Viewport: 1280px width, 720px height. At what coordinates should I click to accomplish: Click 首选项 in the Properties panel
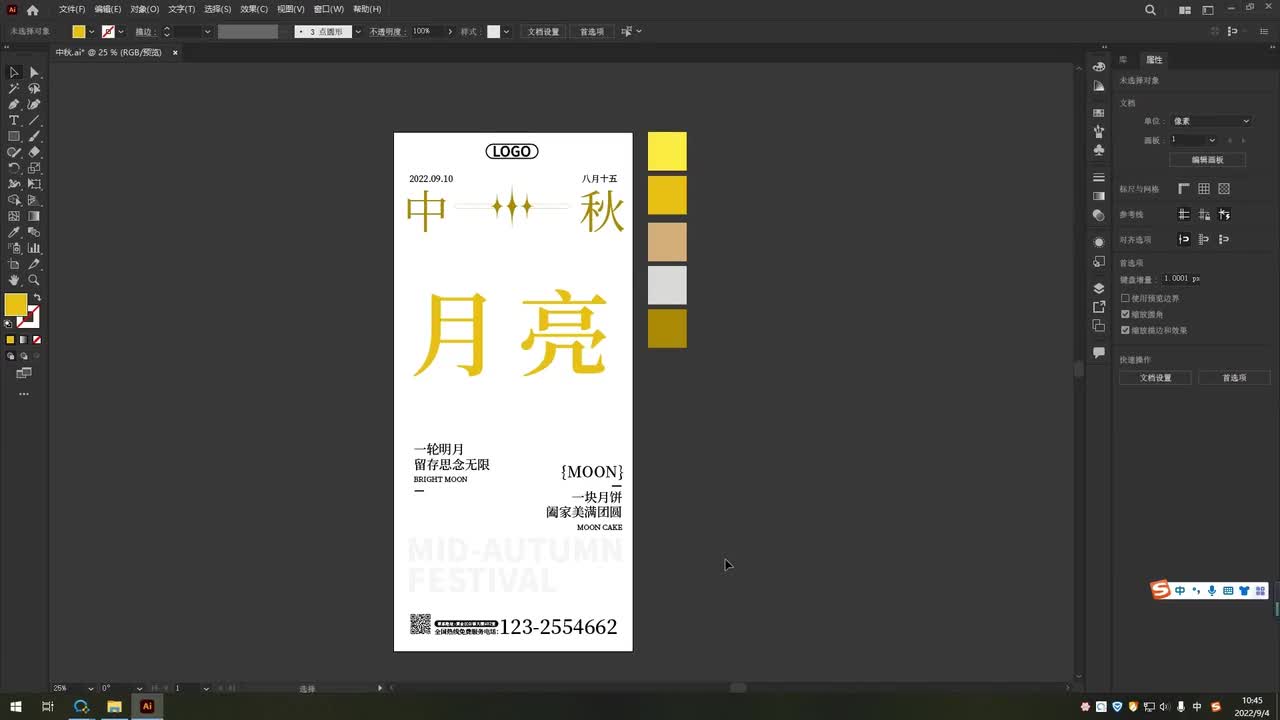pyautogui.click(x=1234, y=378)
